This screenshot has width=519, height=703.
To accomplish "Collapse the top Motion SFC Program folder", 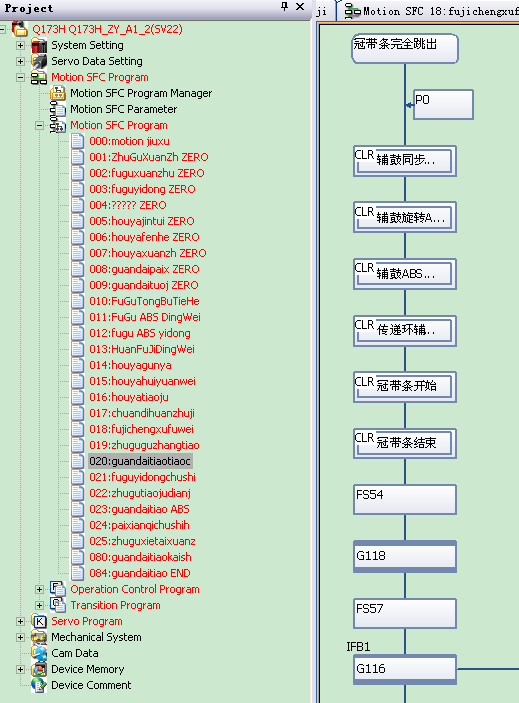I will 20,77.
